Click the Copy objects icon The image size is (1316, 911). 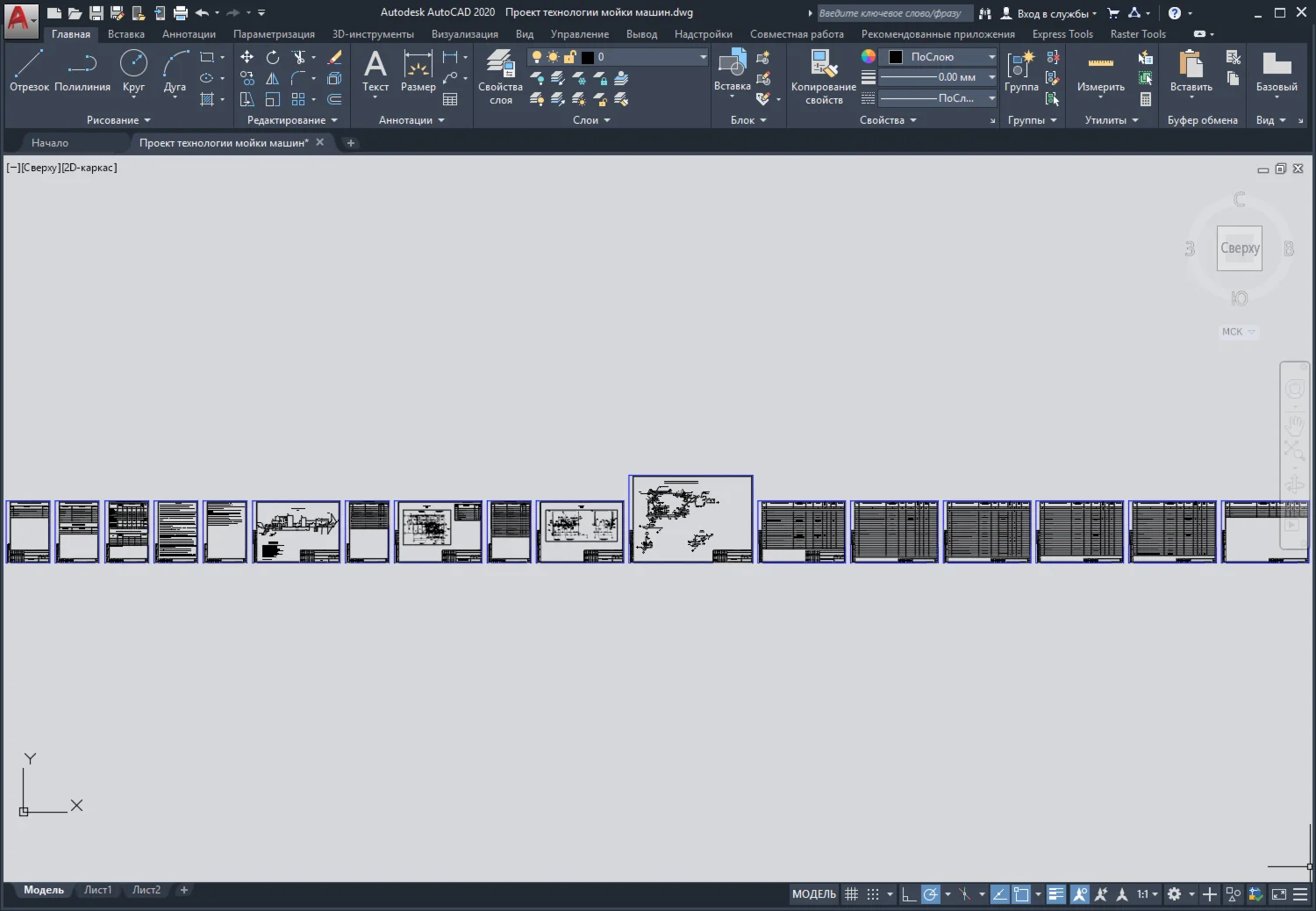coord(247,78)
